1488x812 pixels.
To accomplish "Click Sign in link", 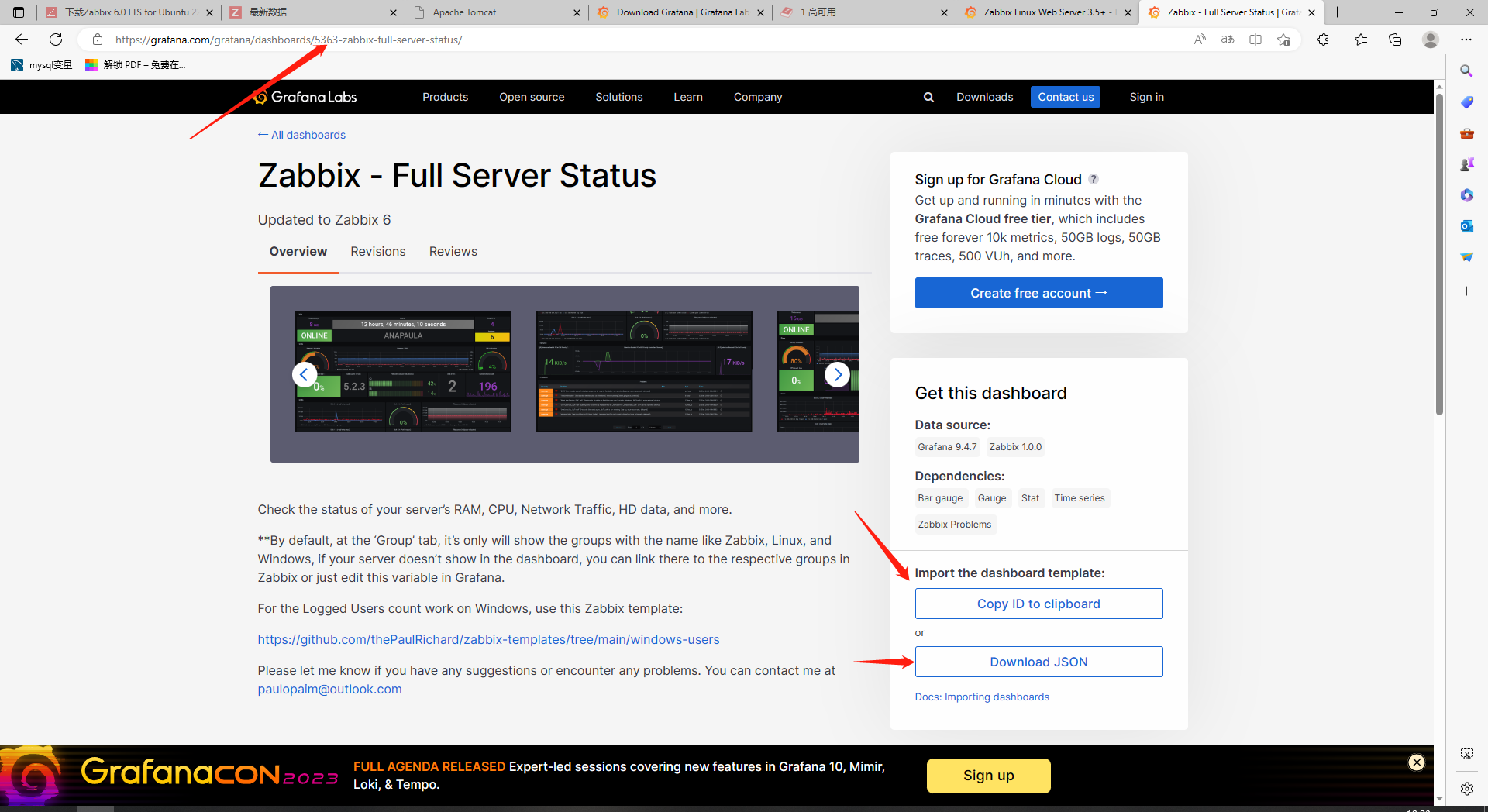I will (x=1147, y=97).
